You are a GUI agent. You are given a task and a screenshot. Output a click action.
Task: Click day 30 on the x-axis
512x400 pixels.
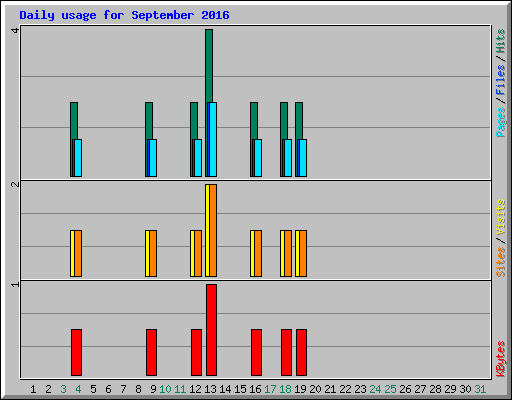[x=465, y=389]
